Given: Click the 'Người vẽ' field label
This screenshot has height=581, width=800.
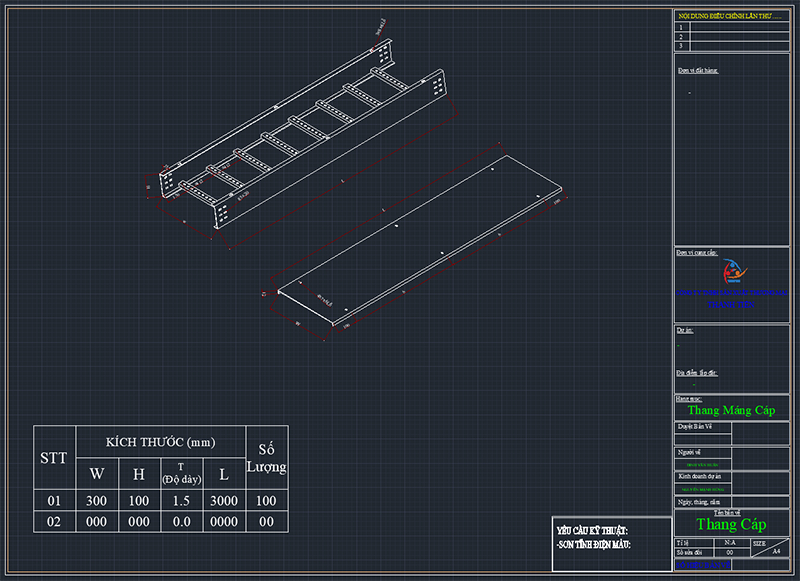Looking at the screenshot, I should pyautogui.click(x=688, y=452).
